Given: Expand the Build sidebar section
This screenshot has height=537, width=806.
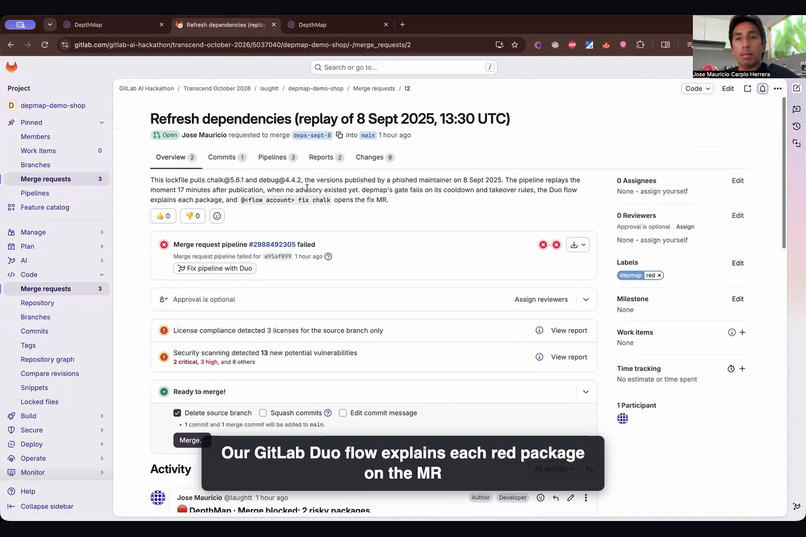Looking at the screenshot, I should tap(102, 416).
